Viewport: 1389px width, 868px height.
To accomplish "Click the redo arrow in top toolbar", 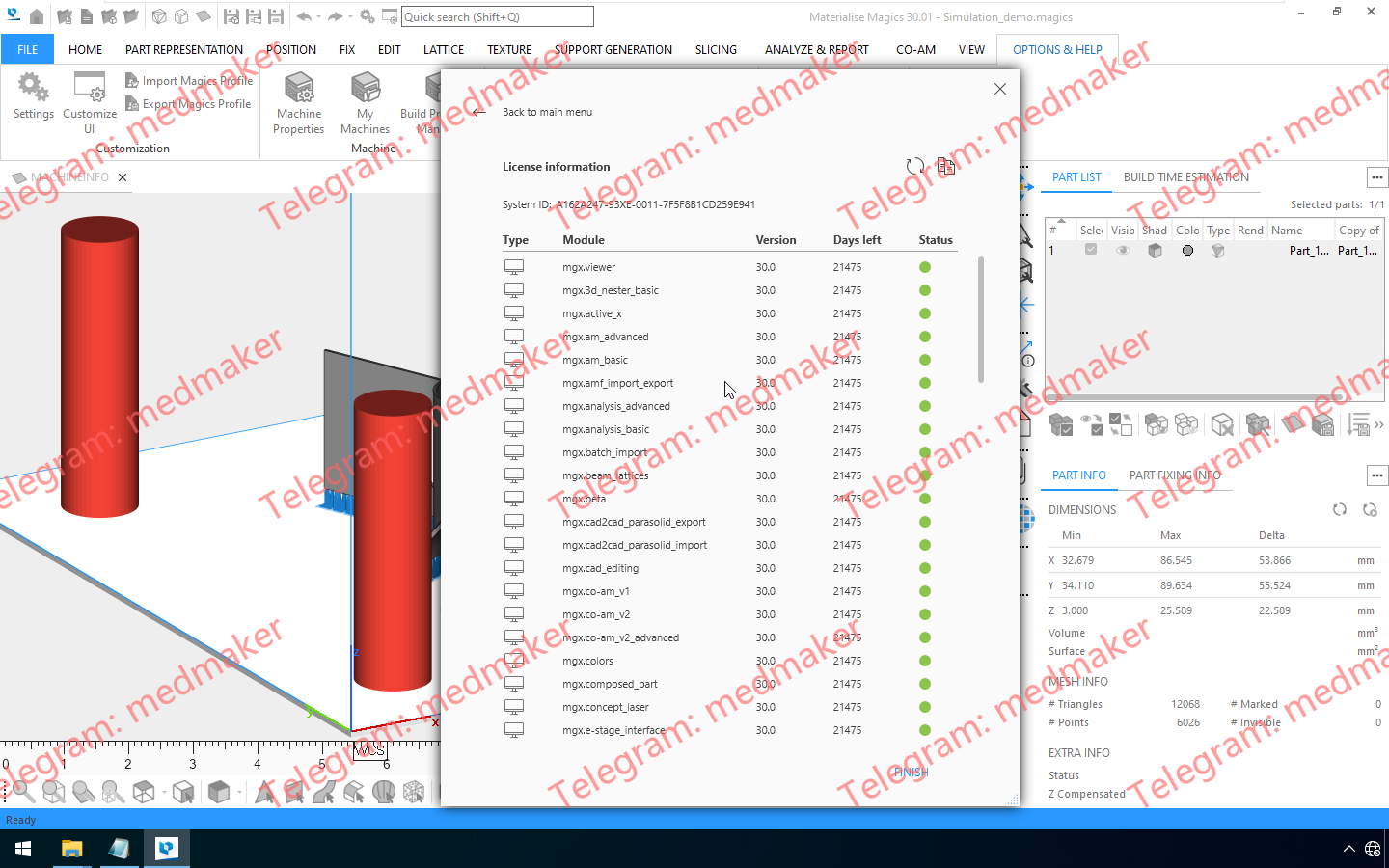I will (335, 16).
